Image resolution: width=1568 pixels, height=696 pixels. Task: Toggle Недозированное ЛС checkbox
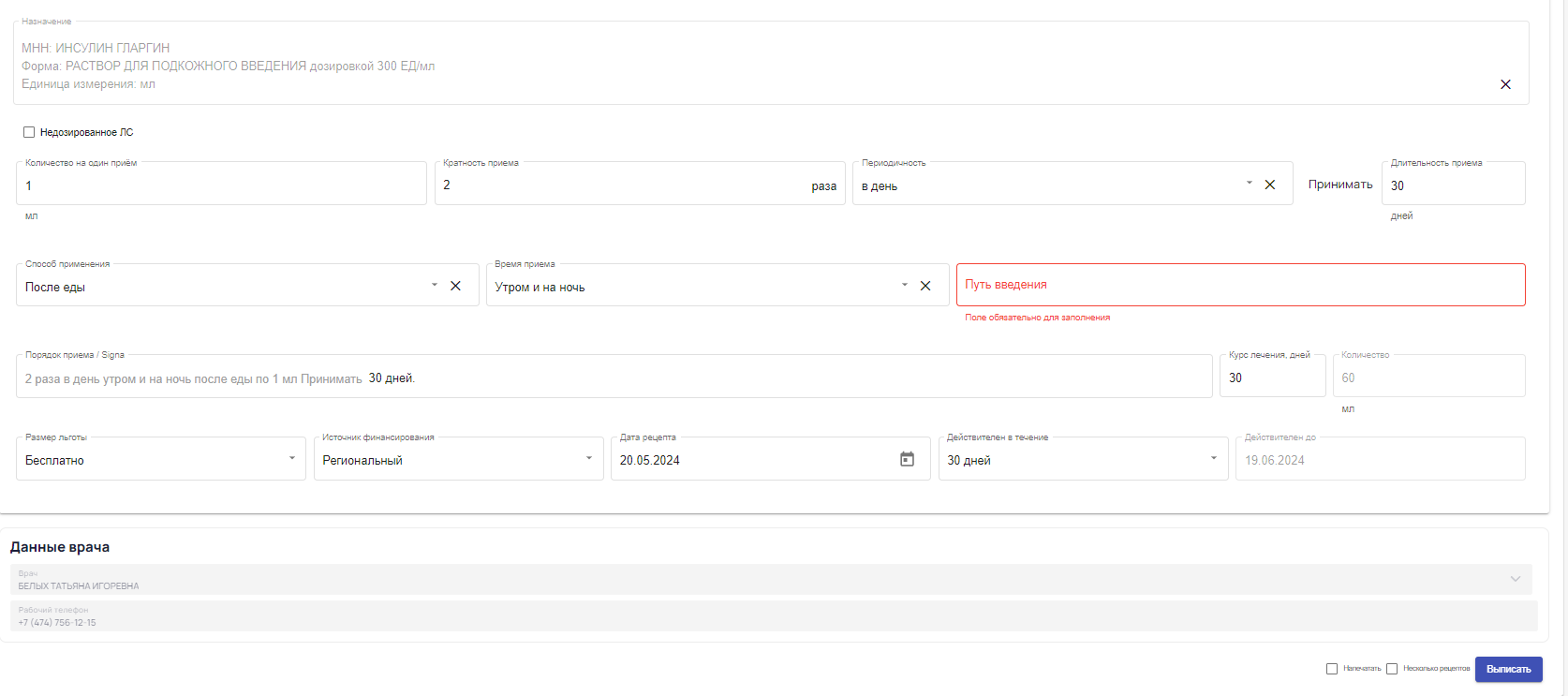click(x=29, y=132)
